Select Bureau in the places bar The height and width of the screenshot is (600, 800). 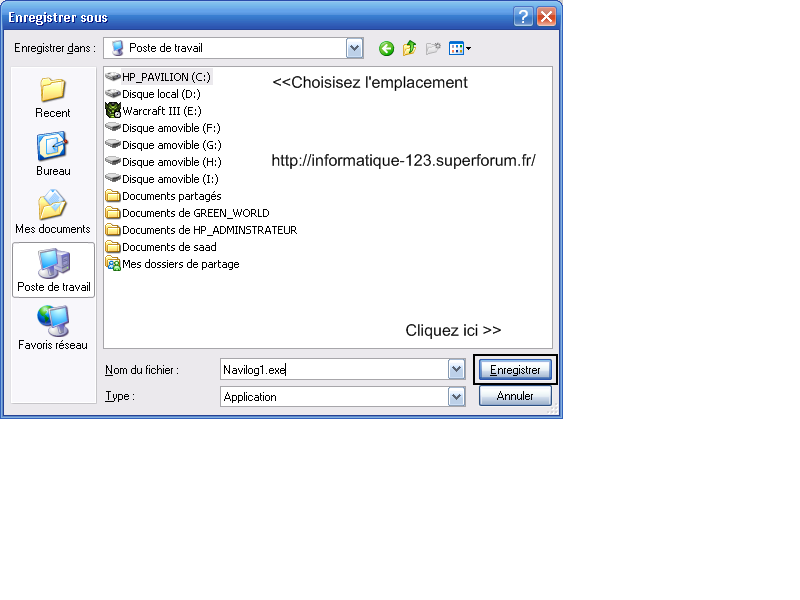coord(53,155)
